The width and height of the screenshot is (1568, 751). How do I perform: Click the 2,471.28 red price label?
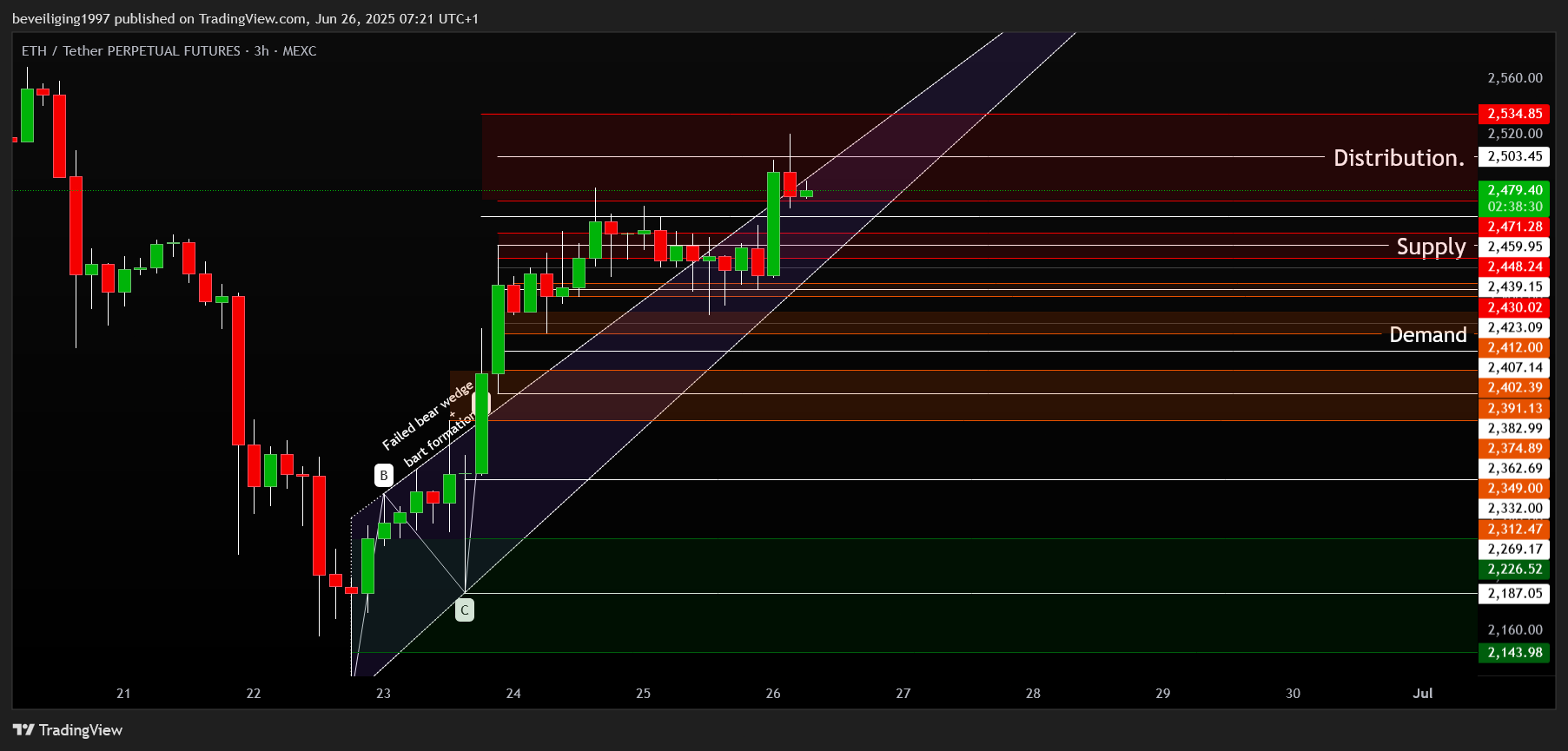pos(1514,227)
